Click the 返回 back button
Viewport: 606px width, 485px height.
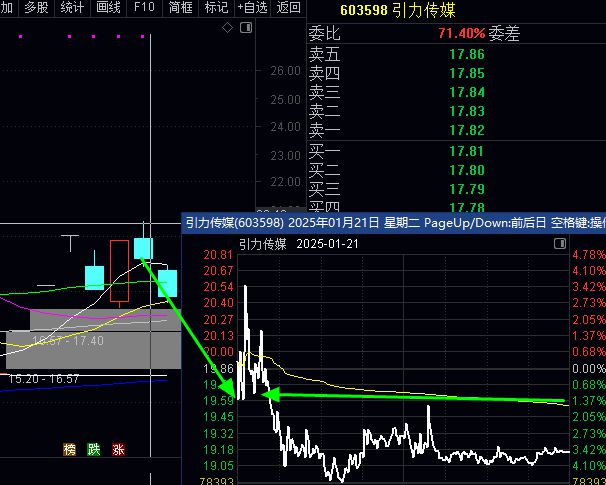288,7
